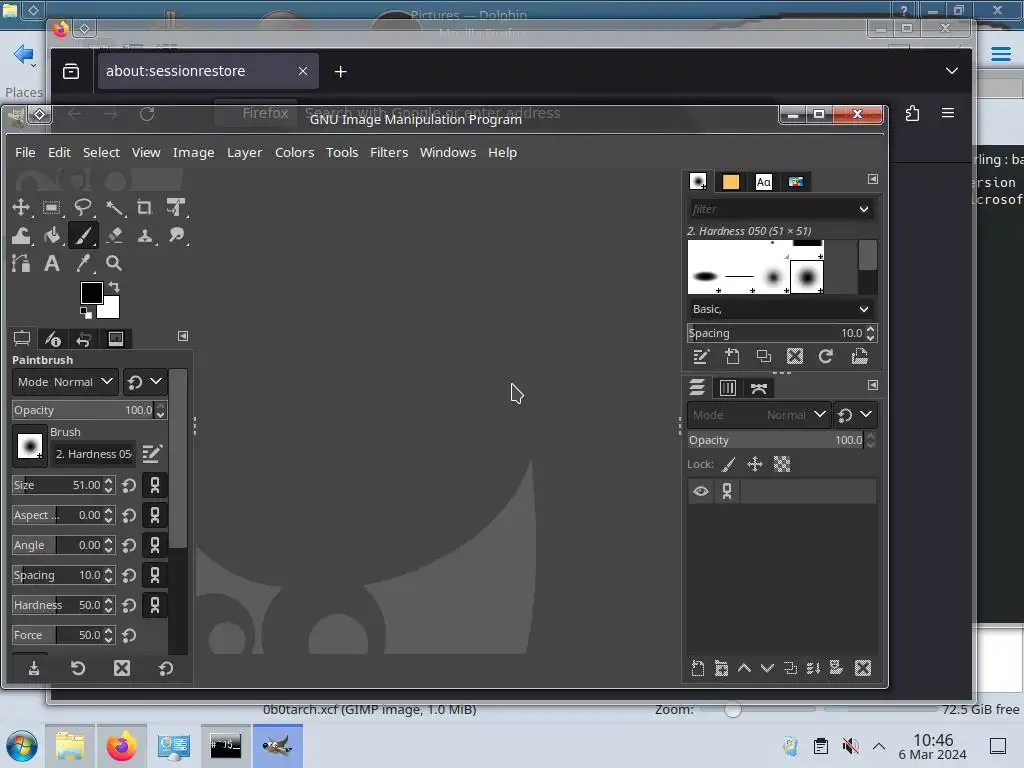This screenshot has height=768, width=1024.
Task: Save tool preset button at bottom left
Action: 34,668
